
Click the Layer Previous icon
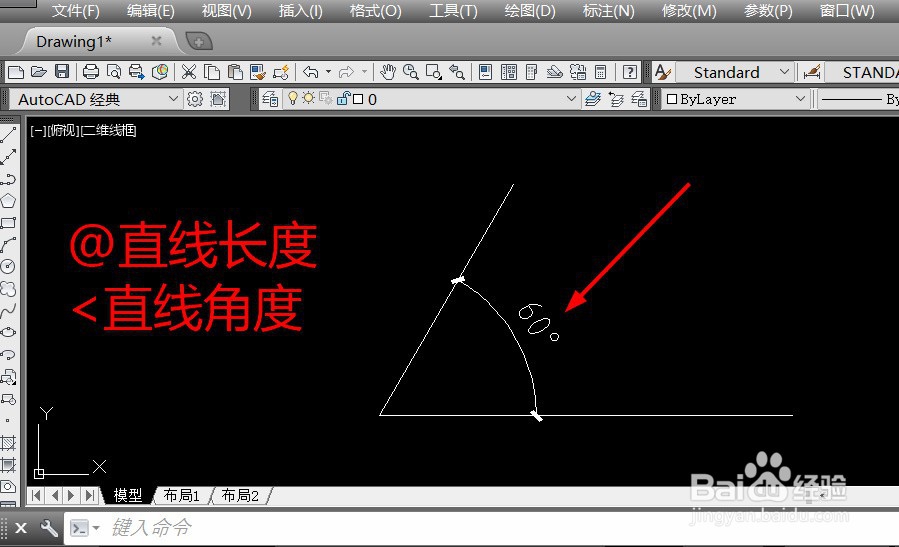point(616,99)
